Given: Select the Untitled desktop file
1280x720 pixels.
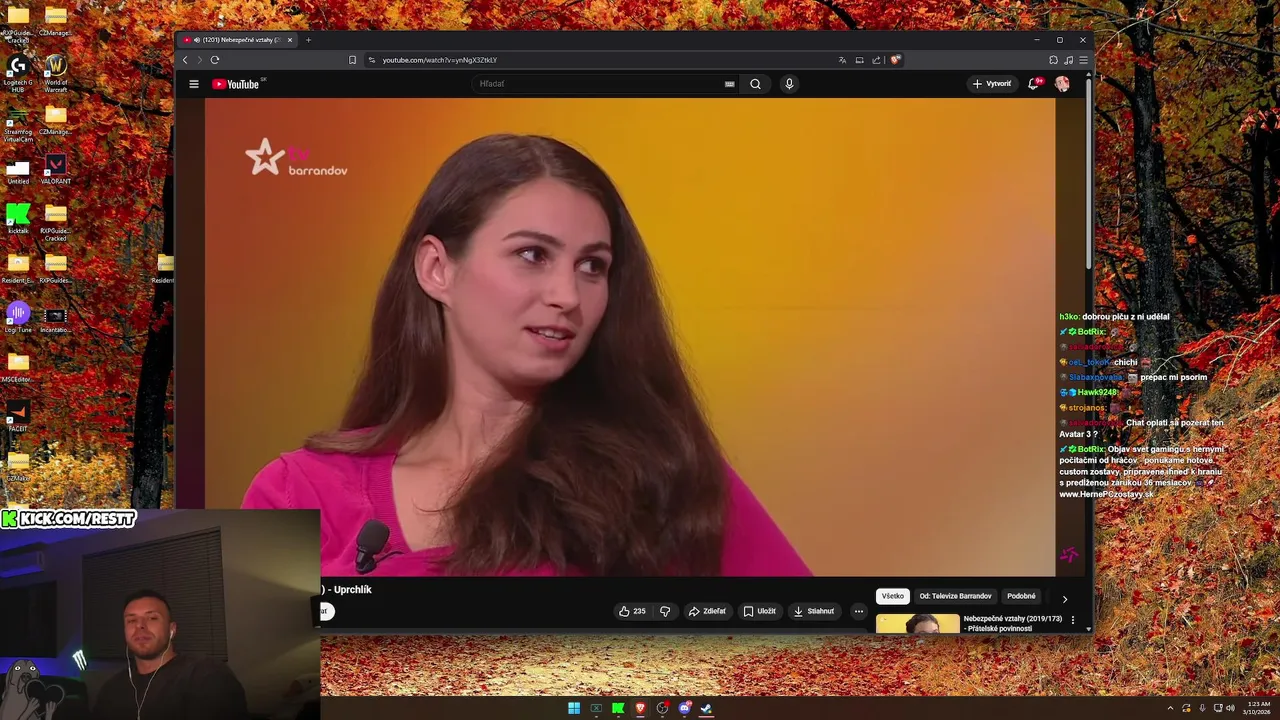Looking at the screenshot, I should pos(18,172).
